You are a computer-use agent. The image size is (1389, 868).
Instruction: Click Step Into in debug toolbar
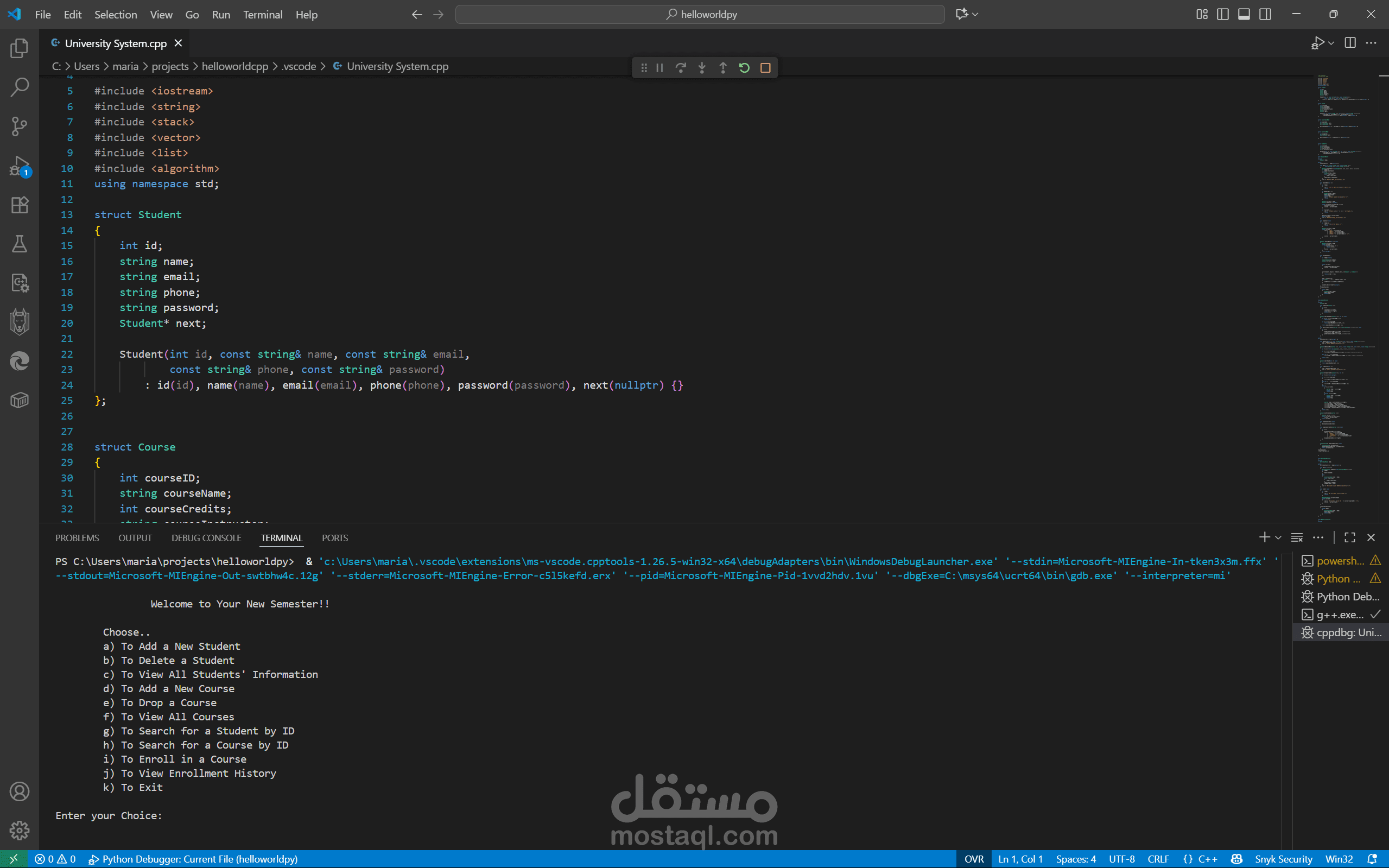point(702,68)
